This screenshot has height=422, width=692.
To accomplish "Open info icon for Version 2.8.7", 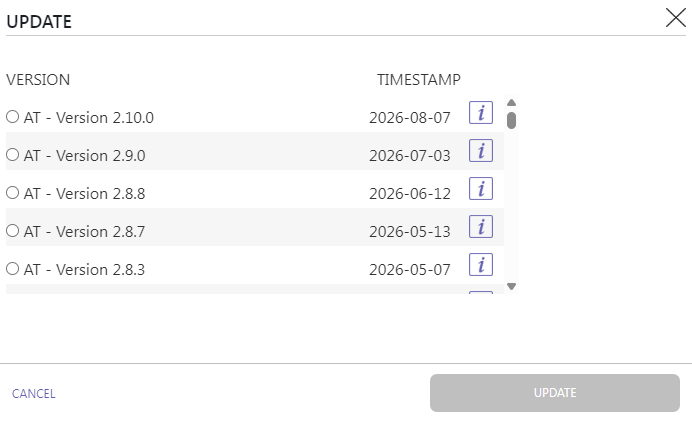I will [x=481, y=226].
